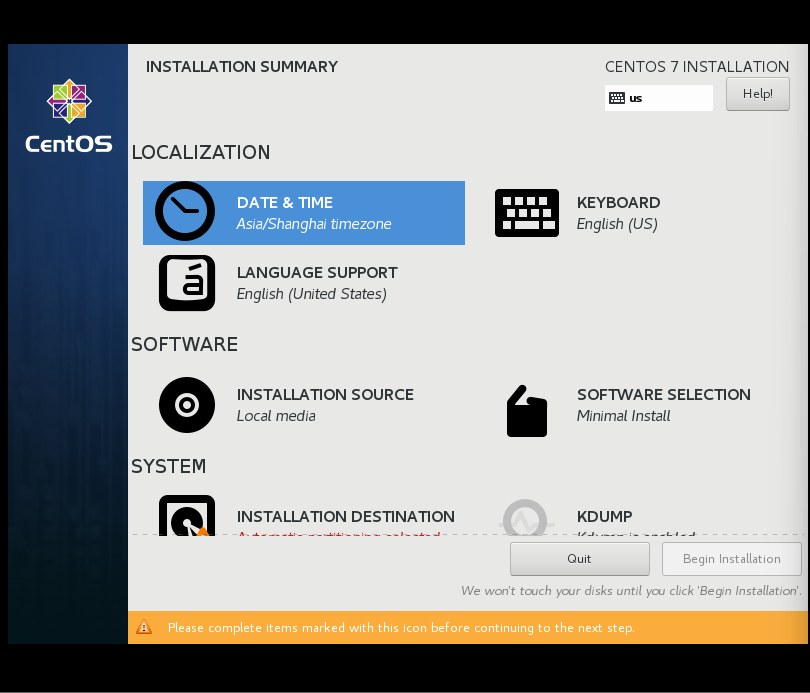
Task: Click the 'us' keyboard layout selector
Action: point(660,97)
